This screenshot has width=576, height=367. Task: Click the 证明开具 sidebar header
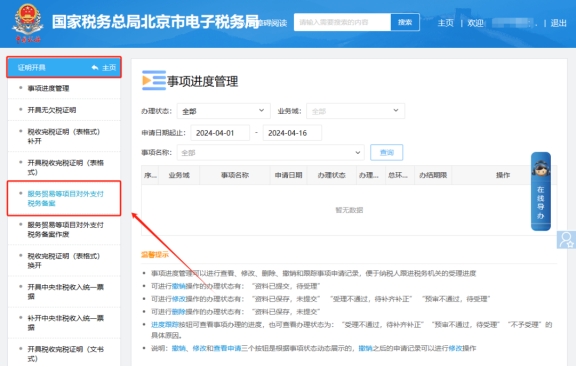click(x=32, y=68)
